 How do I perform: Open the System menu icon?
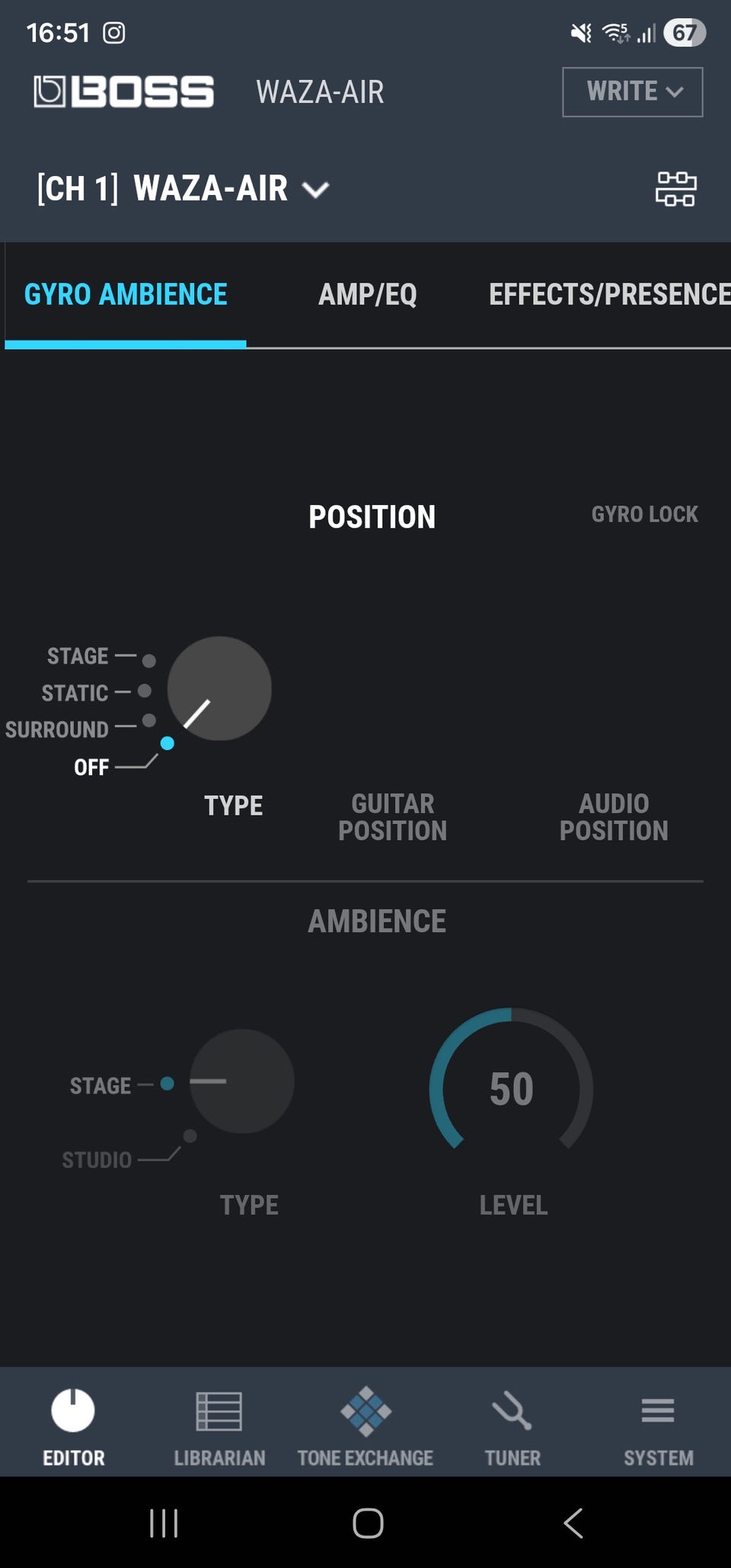[x=658, y=1410]
